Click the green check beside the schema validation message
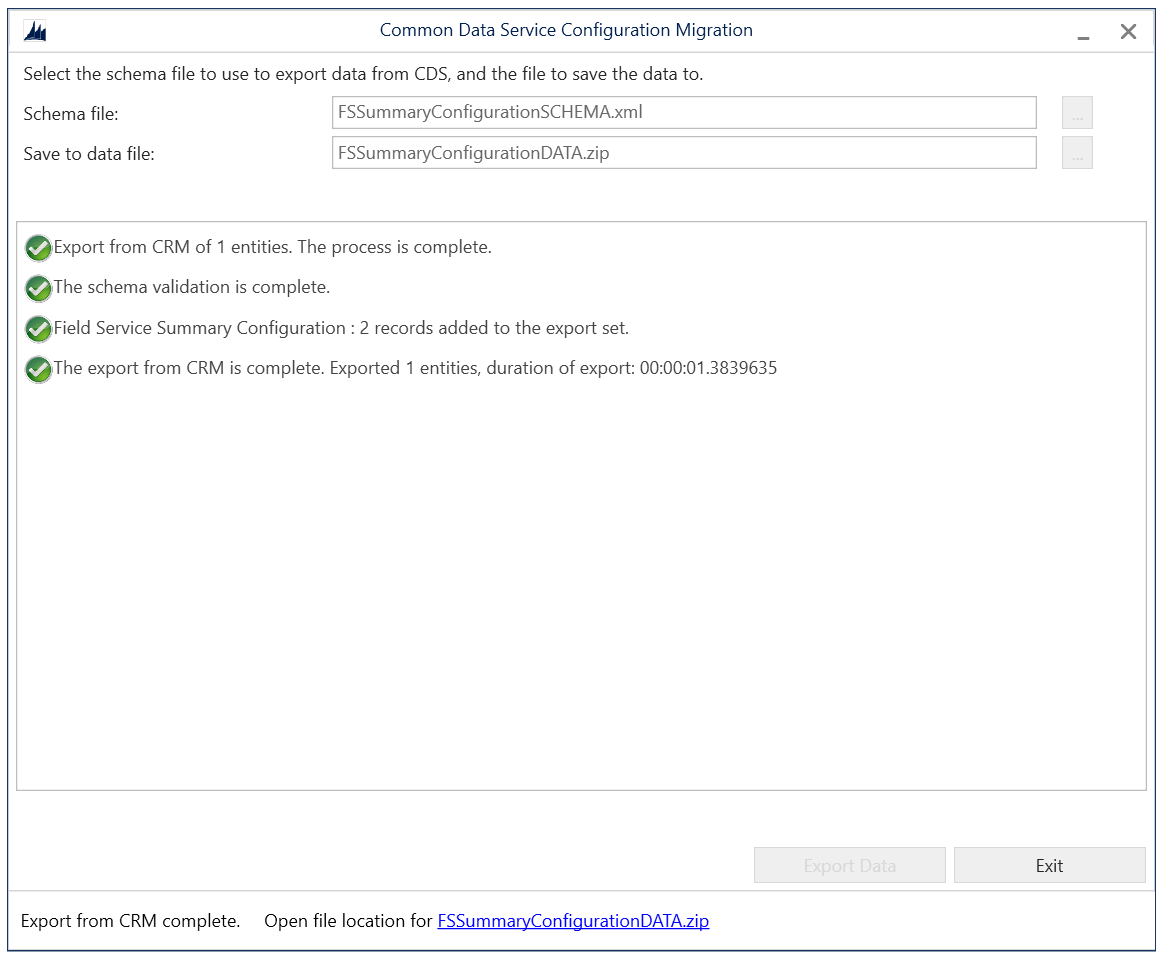The image size is (1161, 958). click(38, 288)
